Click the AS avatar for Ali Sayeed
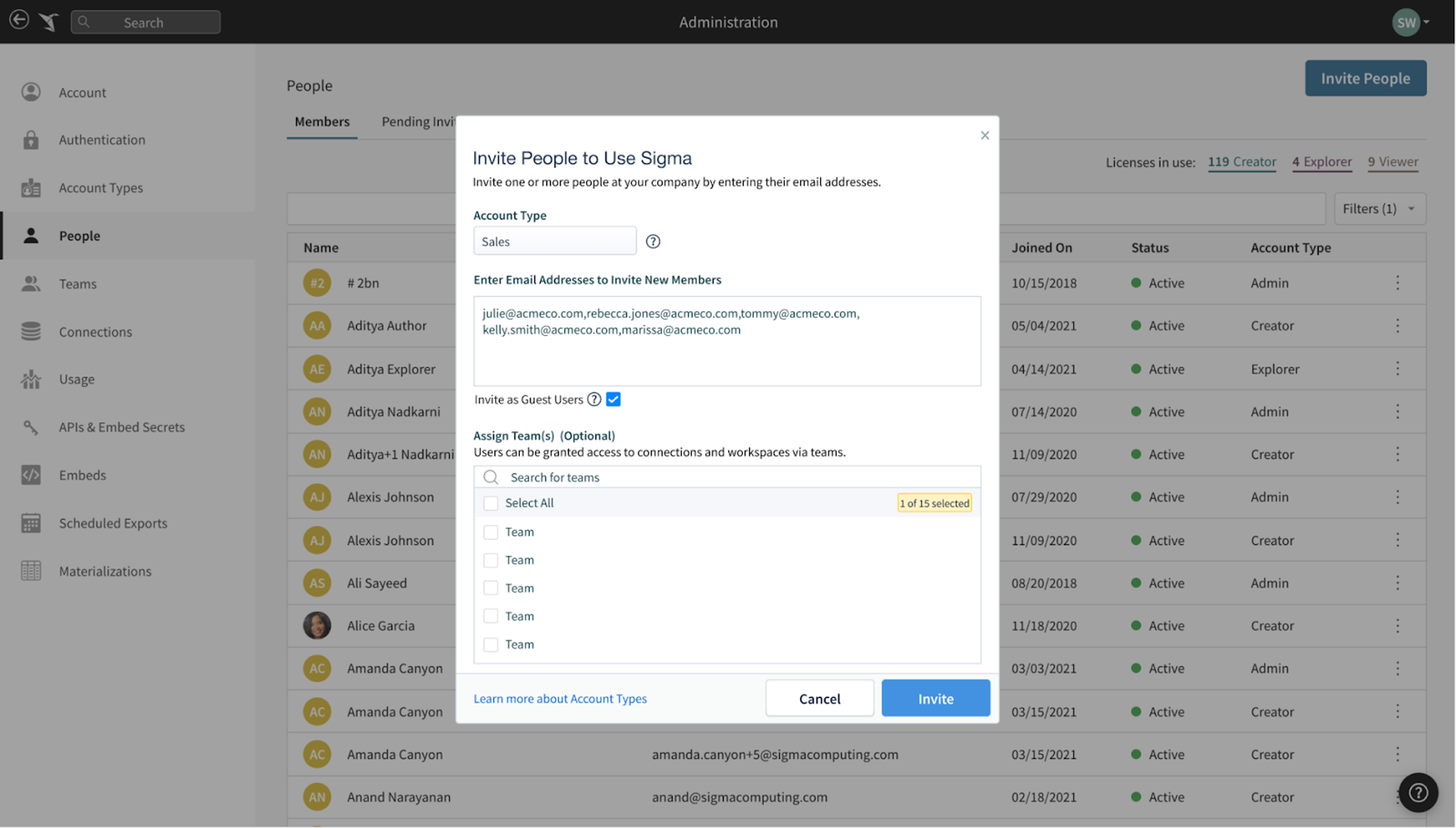This screenshot has height=828, width=1456. pyautogui.click(x=317, y=583)
